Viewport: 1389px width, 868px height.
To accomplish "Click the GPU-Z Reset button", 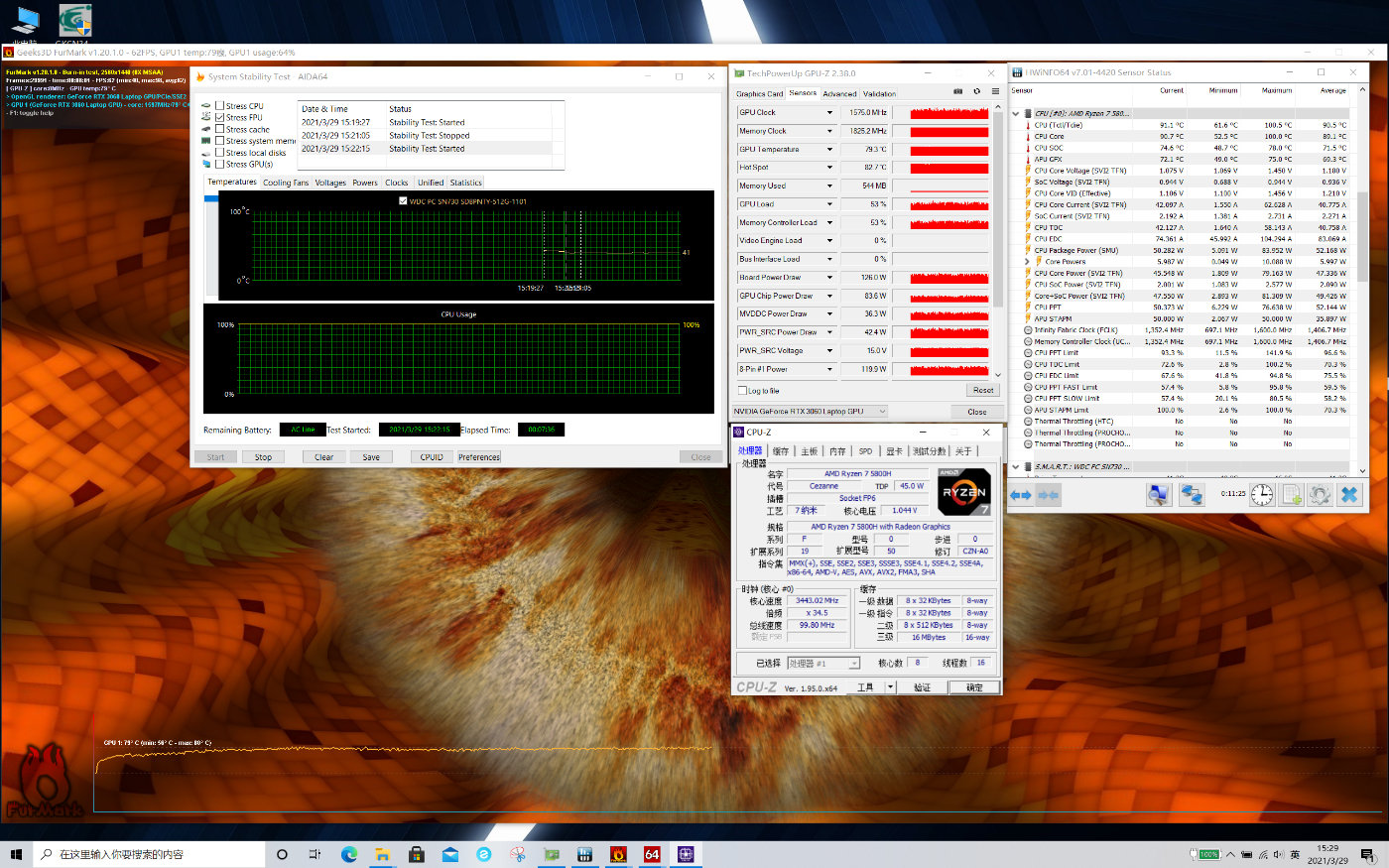I will click(982, 391).
